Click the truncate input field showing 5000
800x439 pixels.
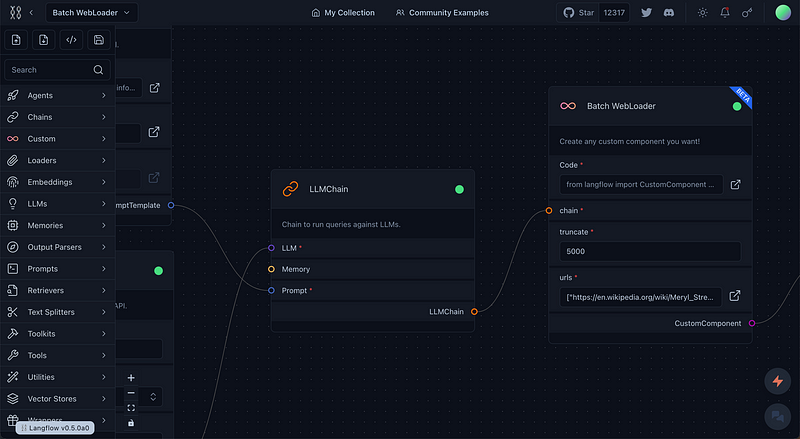point(650,252)
